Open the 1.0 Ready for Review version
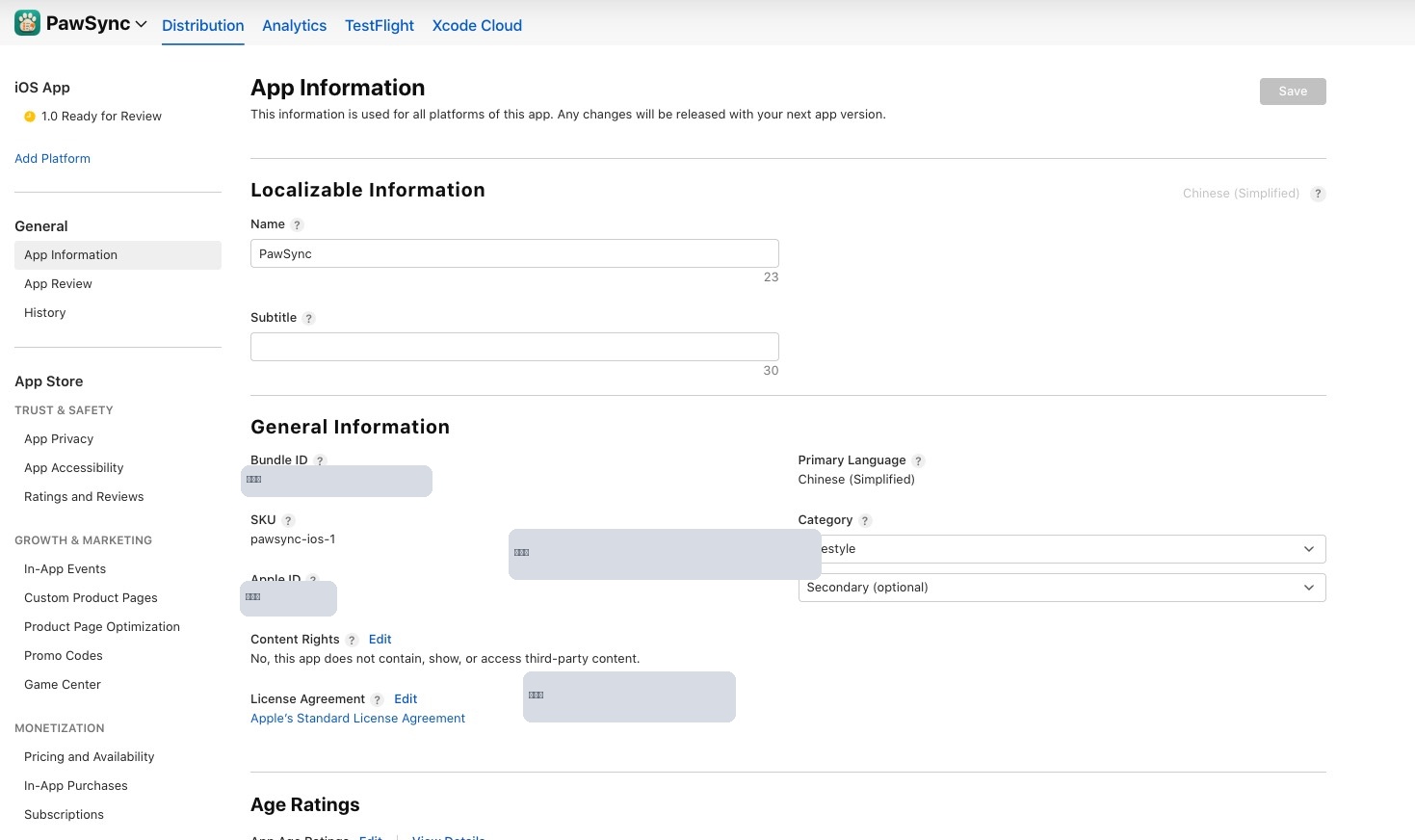This screenshot has width=1415, height=840. click(101, 117)
